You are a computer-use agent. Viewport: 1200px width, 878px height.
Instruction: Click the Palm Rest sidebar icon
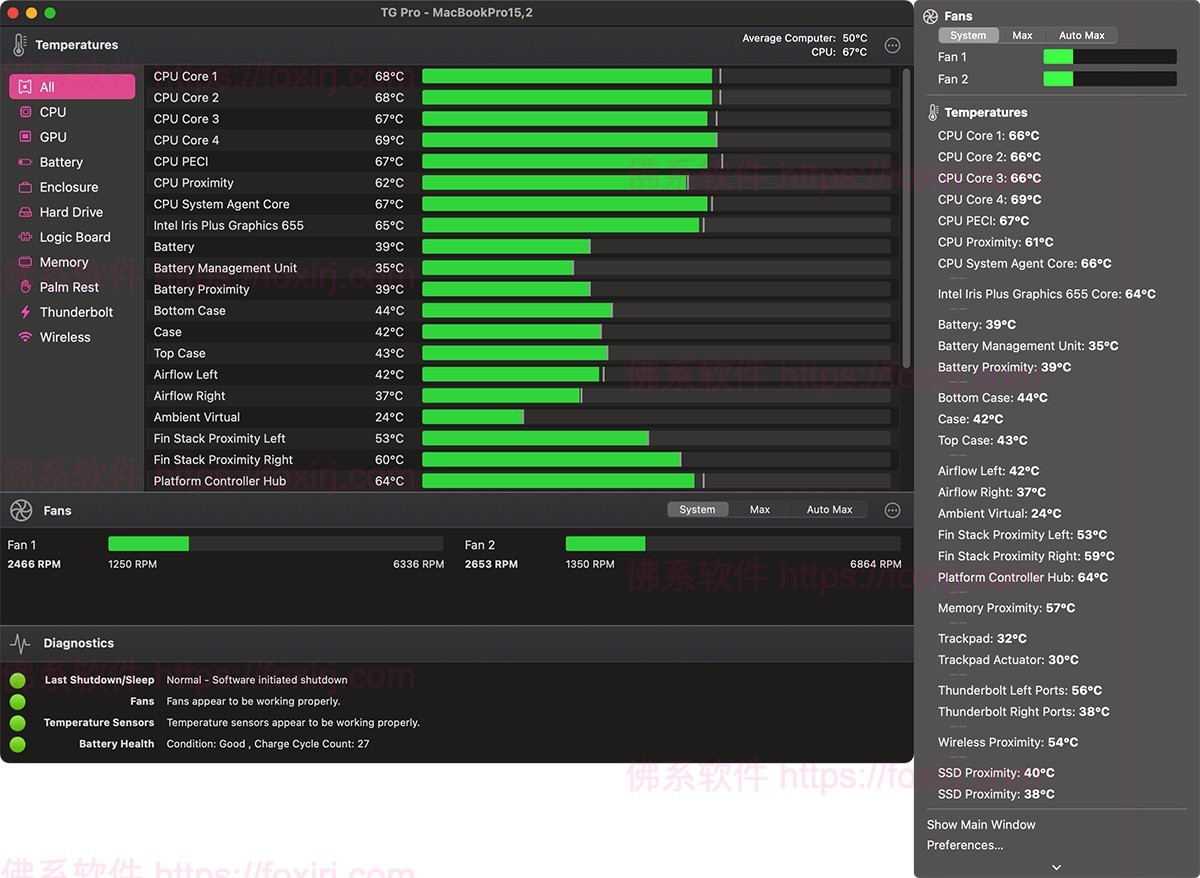point(25,287)
